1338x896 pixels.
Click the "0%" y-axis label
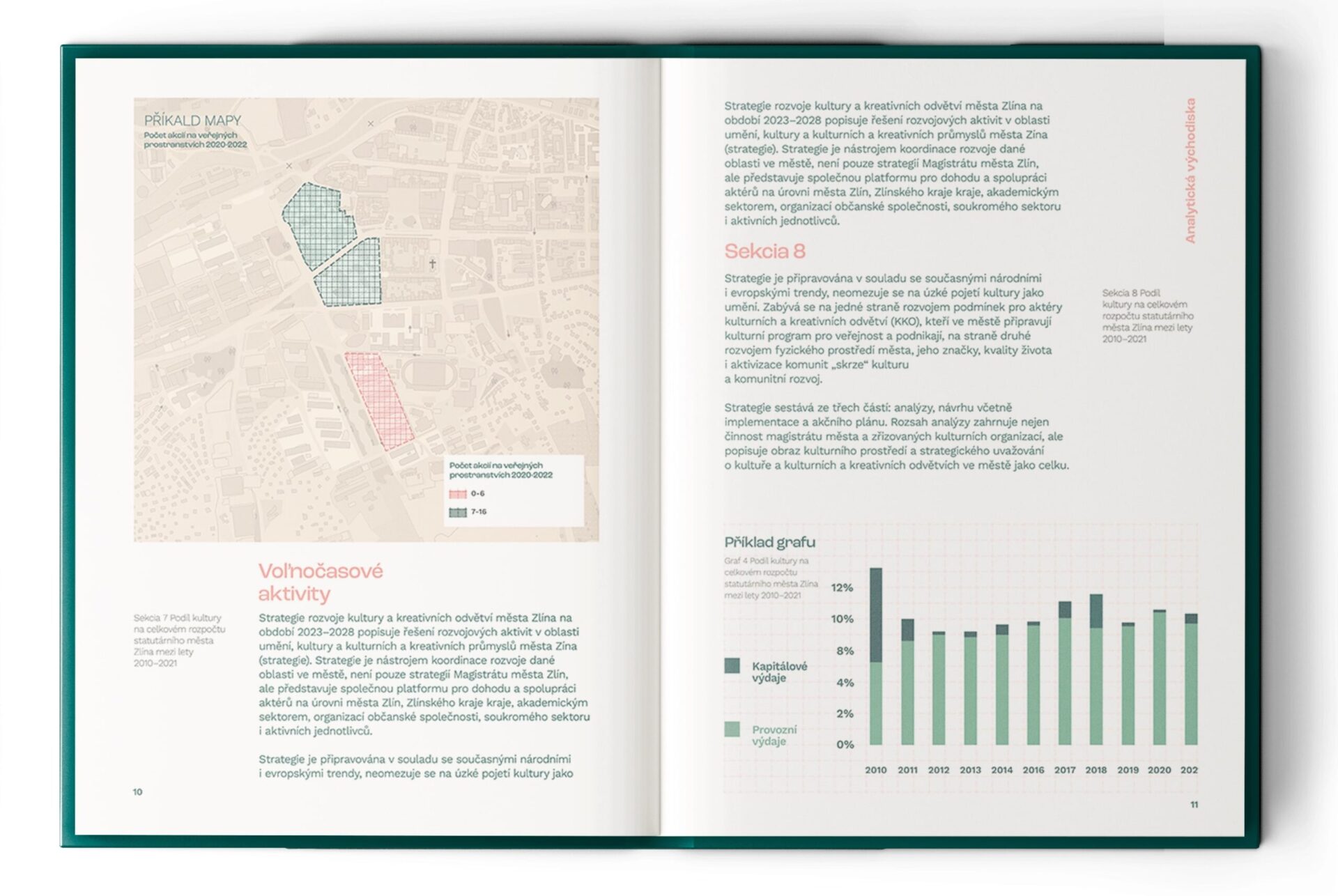coord(845,744)
